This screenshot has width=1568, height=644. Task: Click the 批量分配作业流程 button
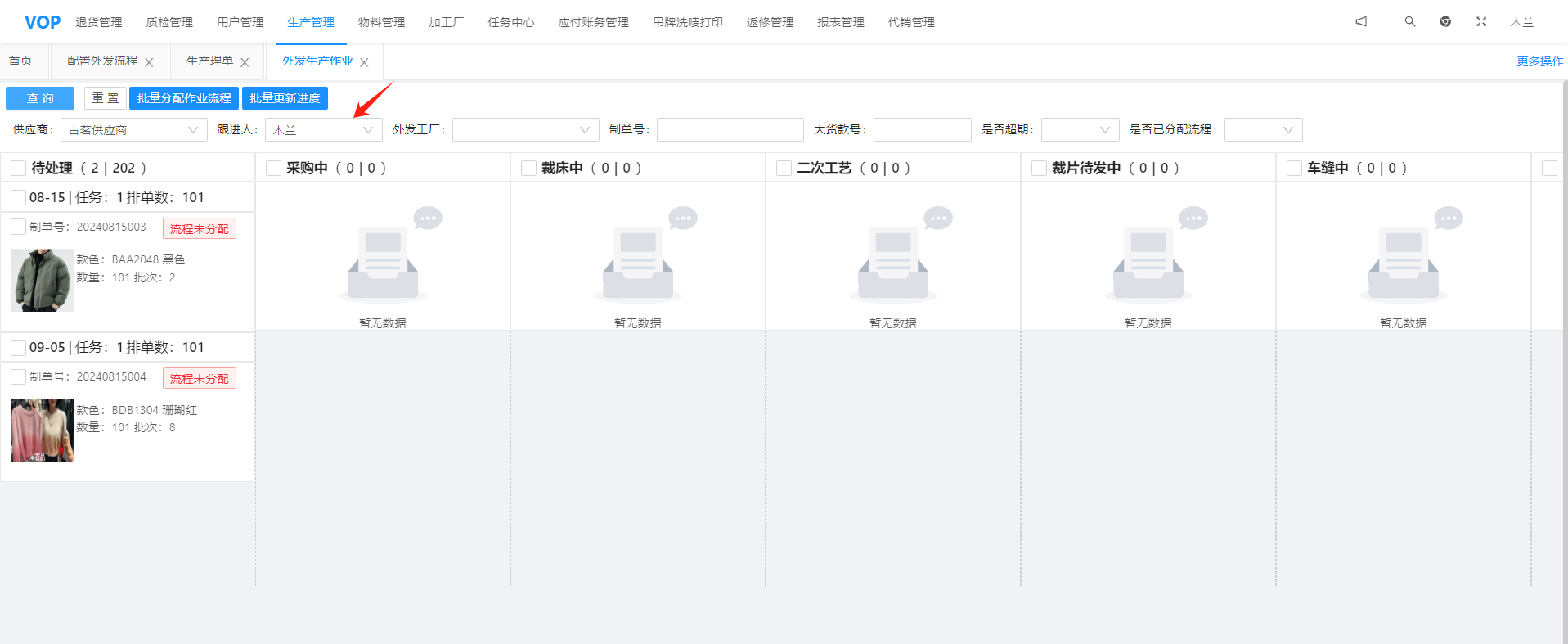point(184,98)
